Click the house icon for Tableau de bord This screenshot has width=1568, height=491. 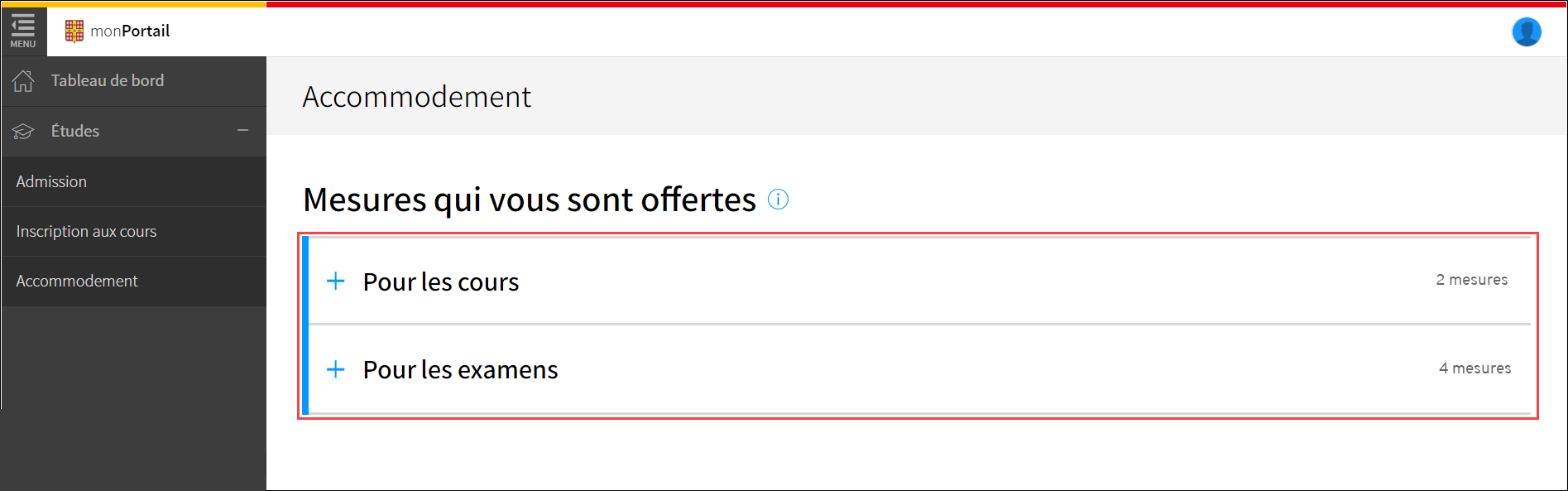coord(23,81)
